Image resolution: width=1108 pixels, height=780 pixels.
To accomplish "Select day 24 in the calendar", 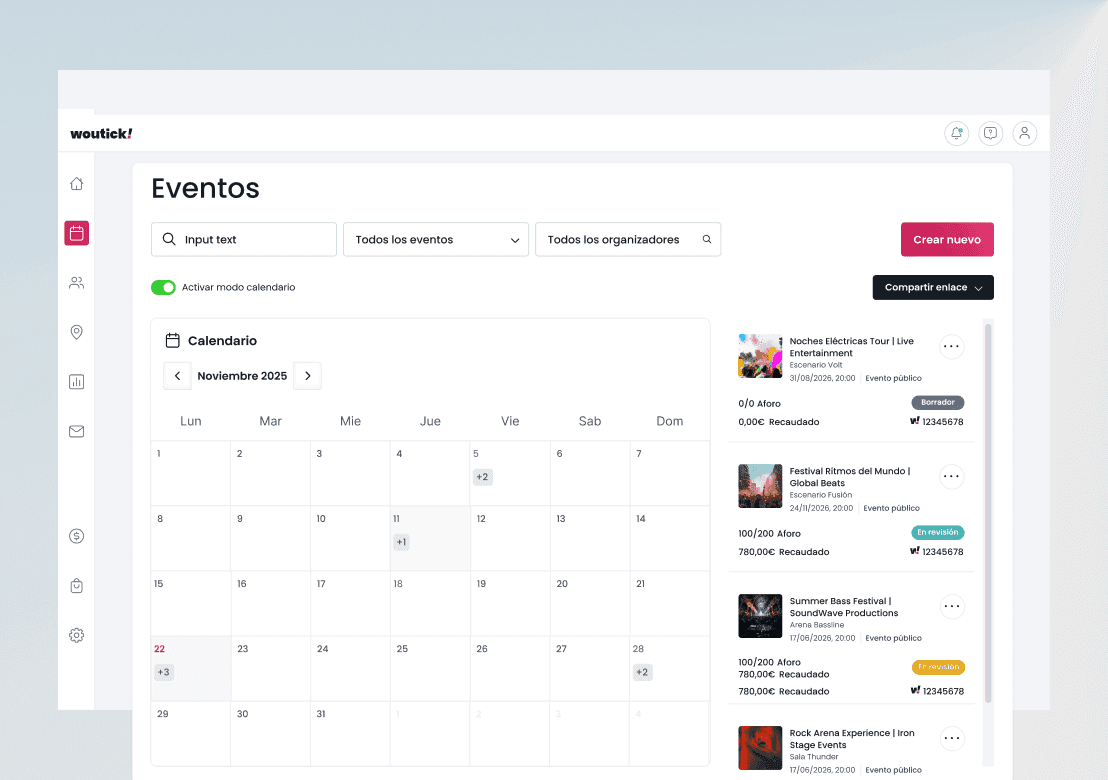I will pos(350,668).
